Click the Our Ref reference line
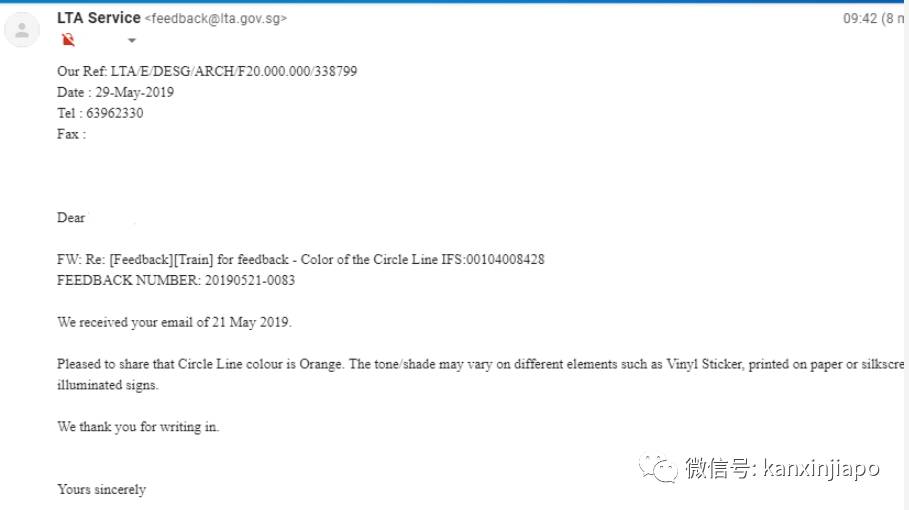Viewport: 909px width, 510px height. tap(207, 71)
